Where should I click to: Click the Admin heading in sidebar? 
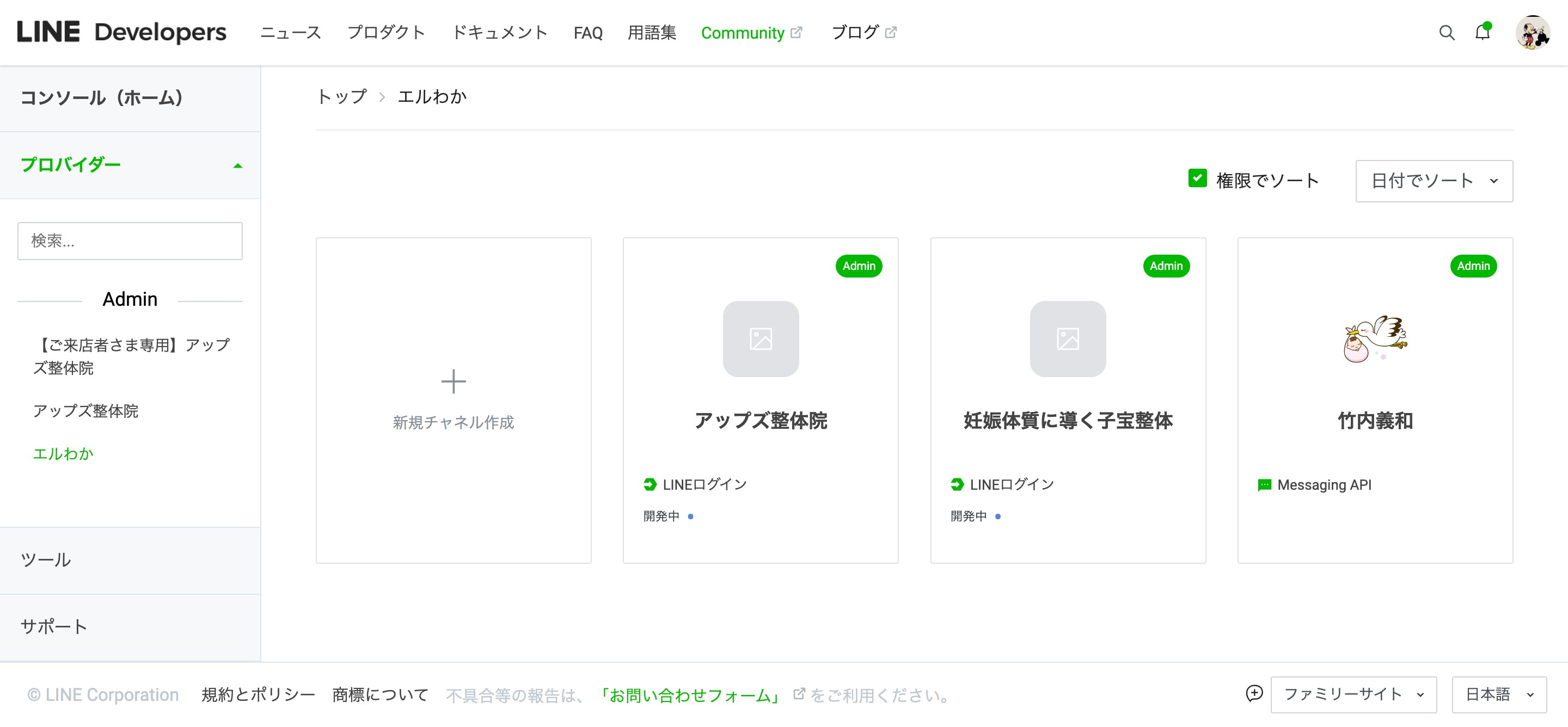click(x=130, y=299)
